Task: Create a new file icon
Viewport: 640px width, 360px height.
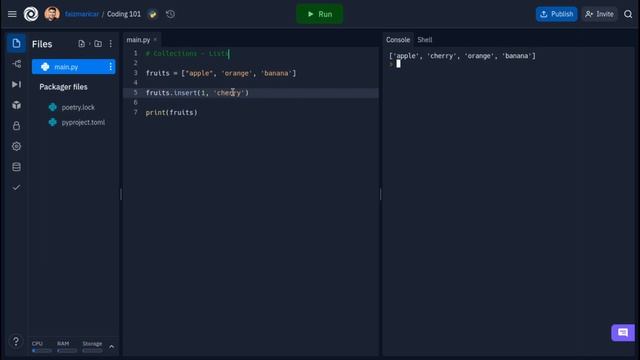Action: 81,44
